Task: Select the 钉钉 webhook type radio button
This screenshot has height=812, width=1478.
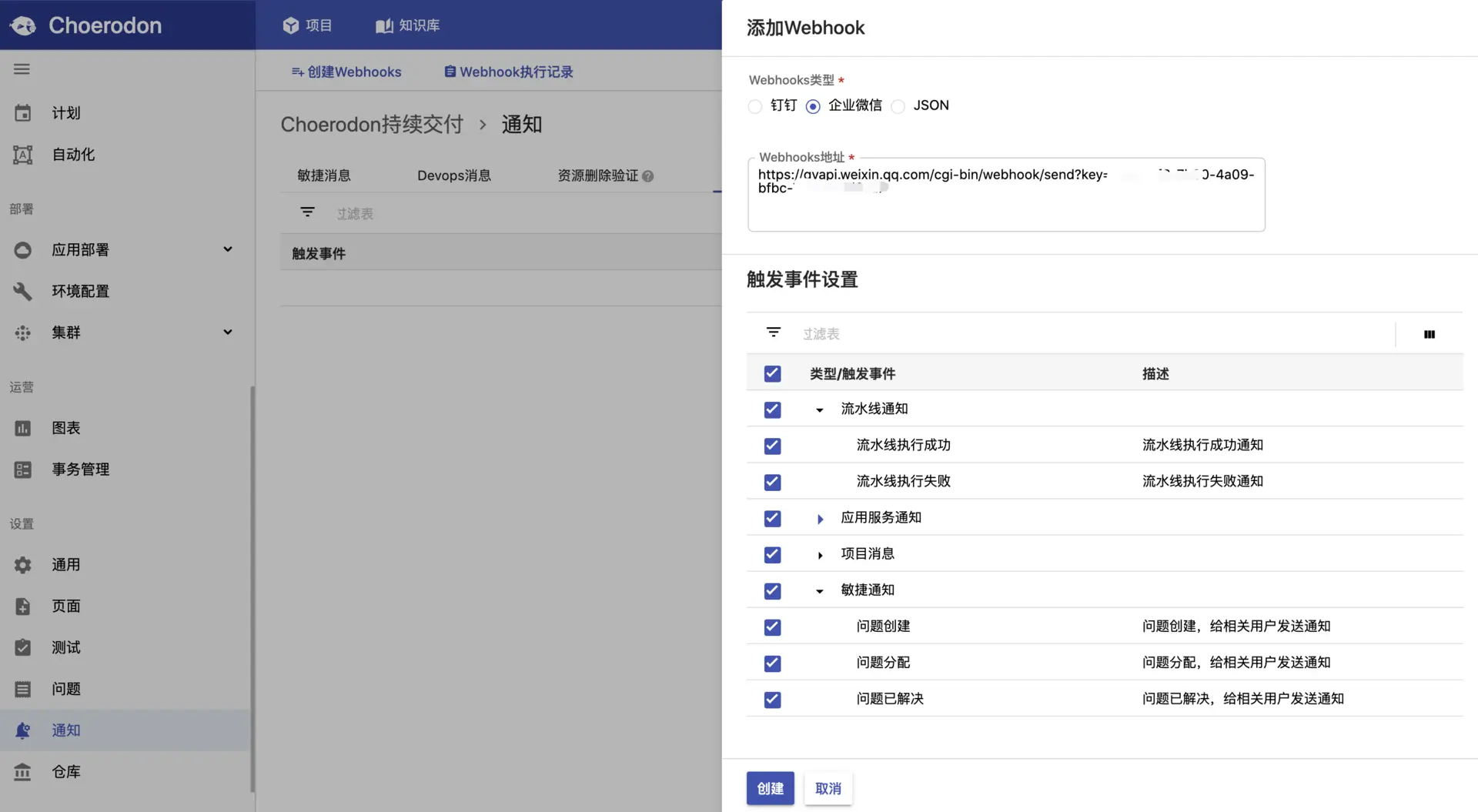Action: (754, 106)
